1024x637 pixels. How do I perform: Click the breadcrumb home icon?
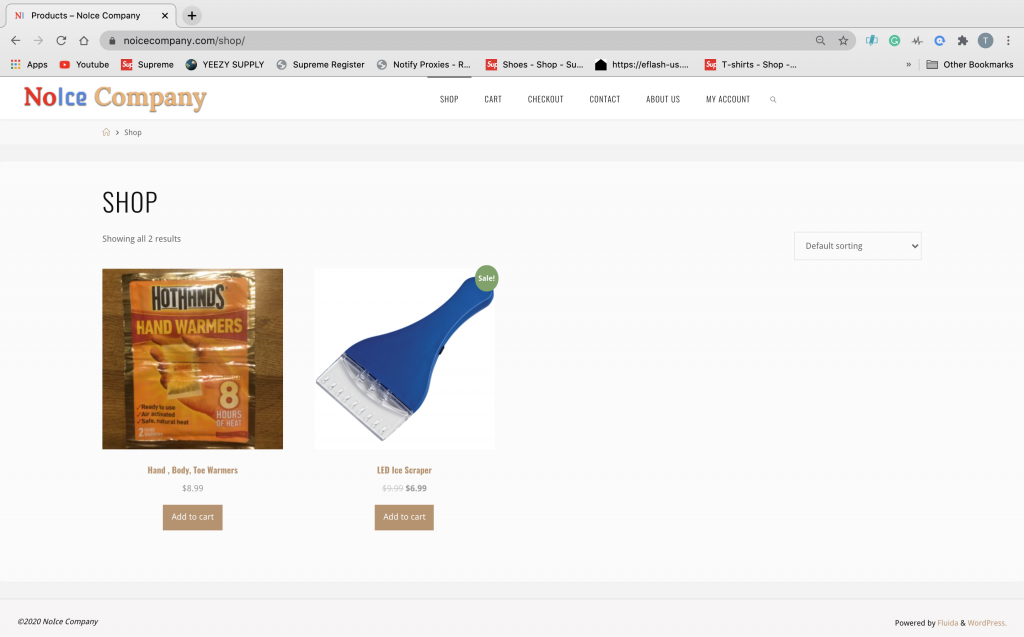click(x=106, y=132)
